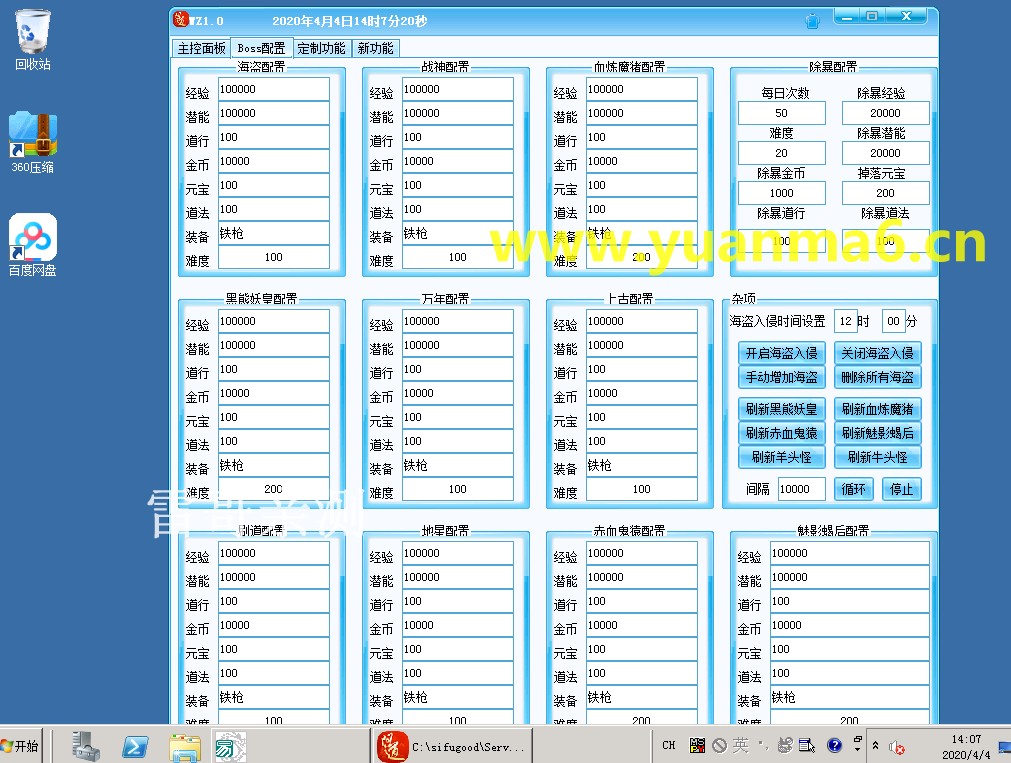The height and width of the screenshot is (763, 1011).
Task: Select the 新功能 tab
Action: [x=375, y=48]
